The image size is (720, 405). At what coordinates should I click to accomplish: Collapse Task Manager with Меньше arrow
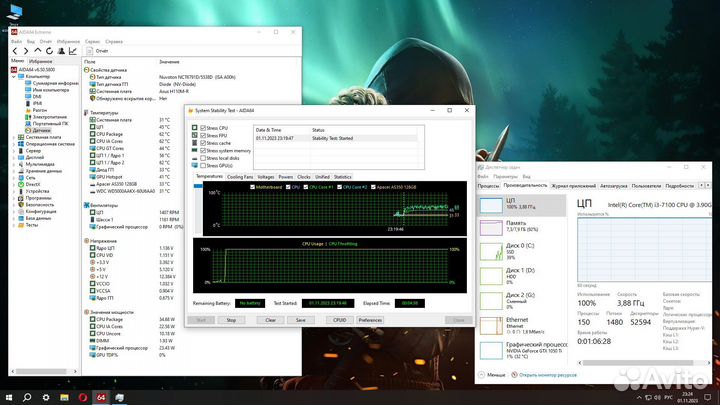(x=481, y=375)
